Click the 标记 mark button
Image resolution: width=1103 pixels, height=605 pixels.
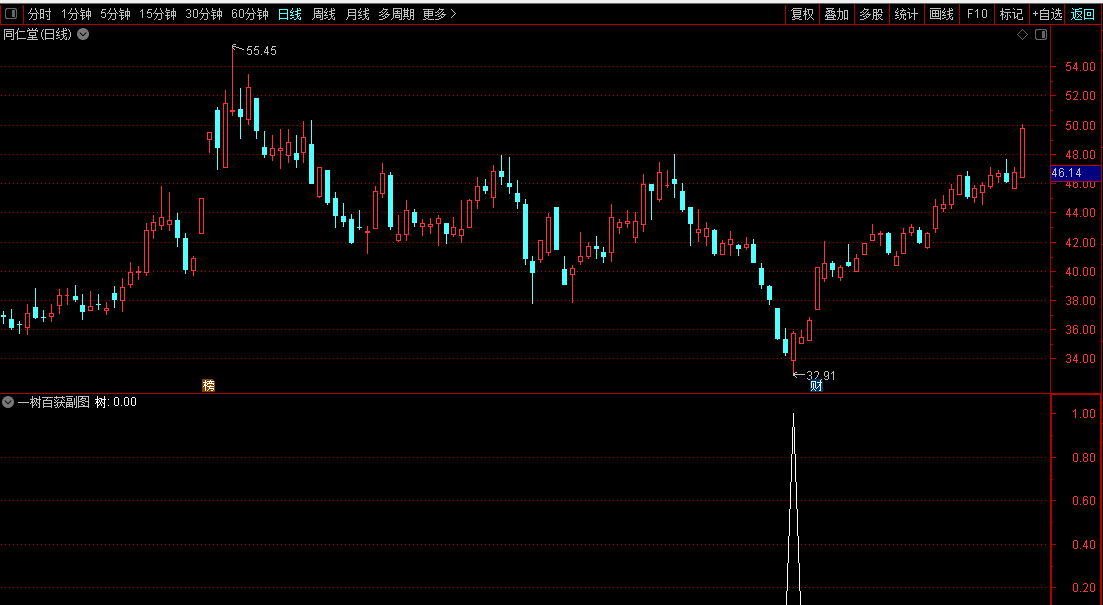coord(1012,14)
